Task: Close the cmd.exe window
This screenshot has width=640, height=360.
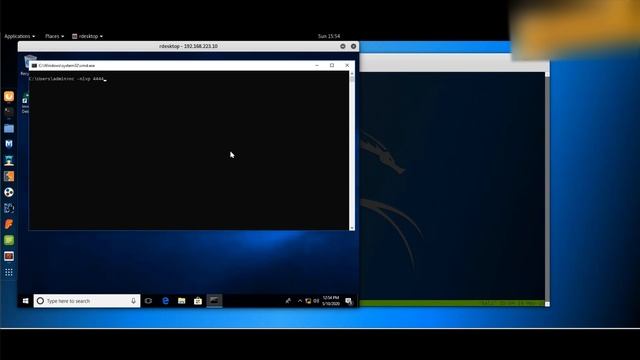Action: point(347,65)
